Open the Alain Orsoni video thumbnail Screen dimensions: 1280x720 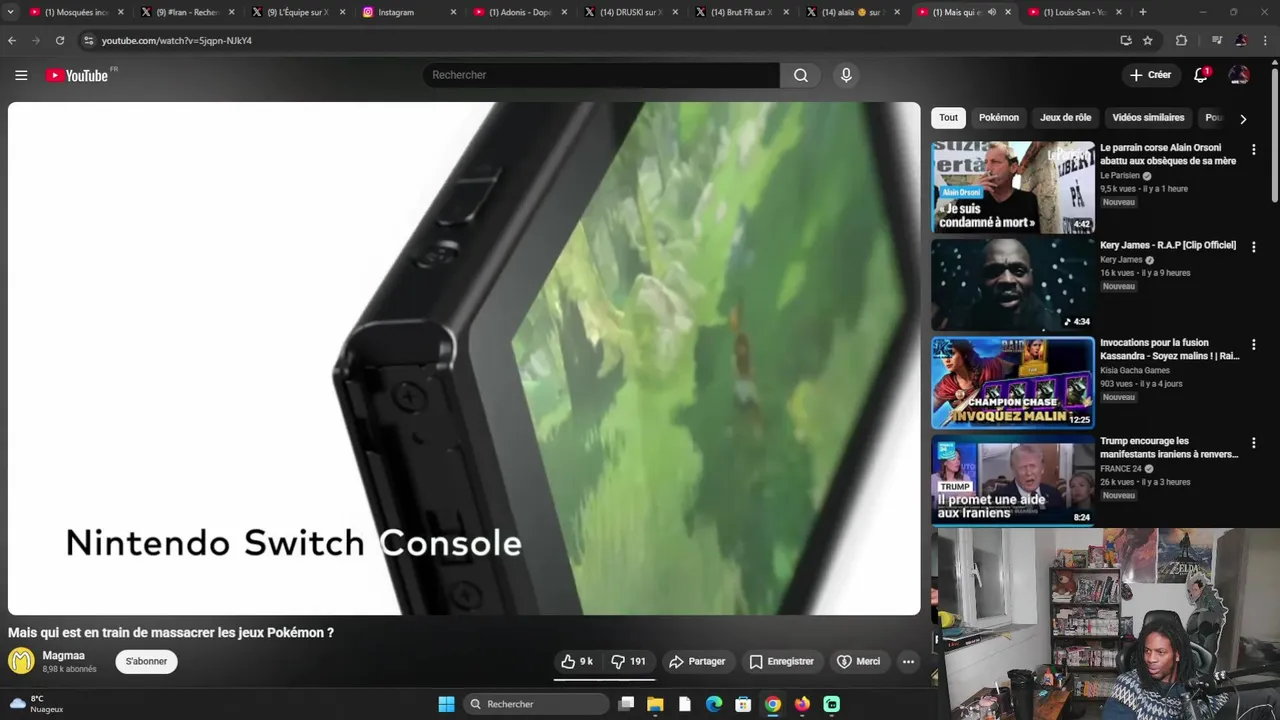[x=1013, y=187]
